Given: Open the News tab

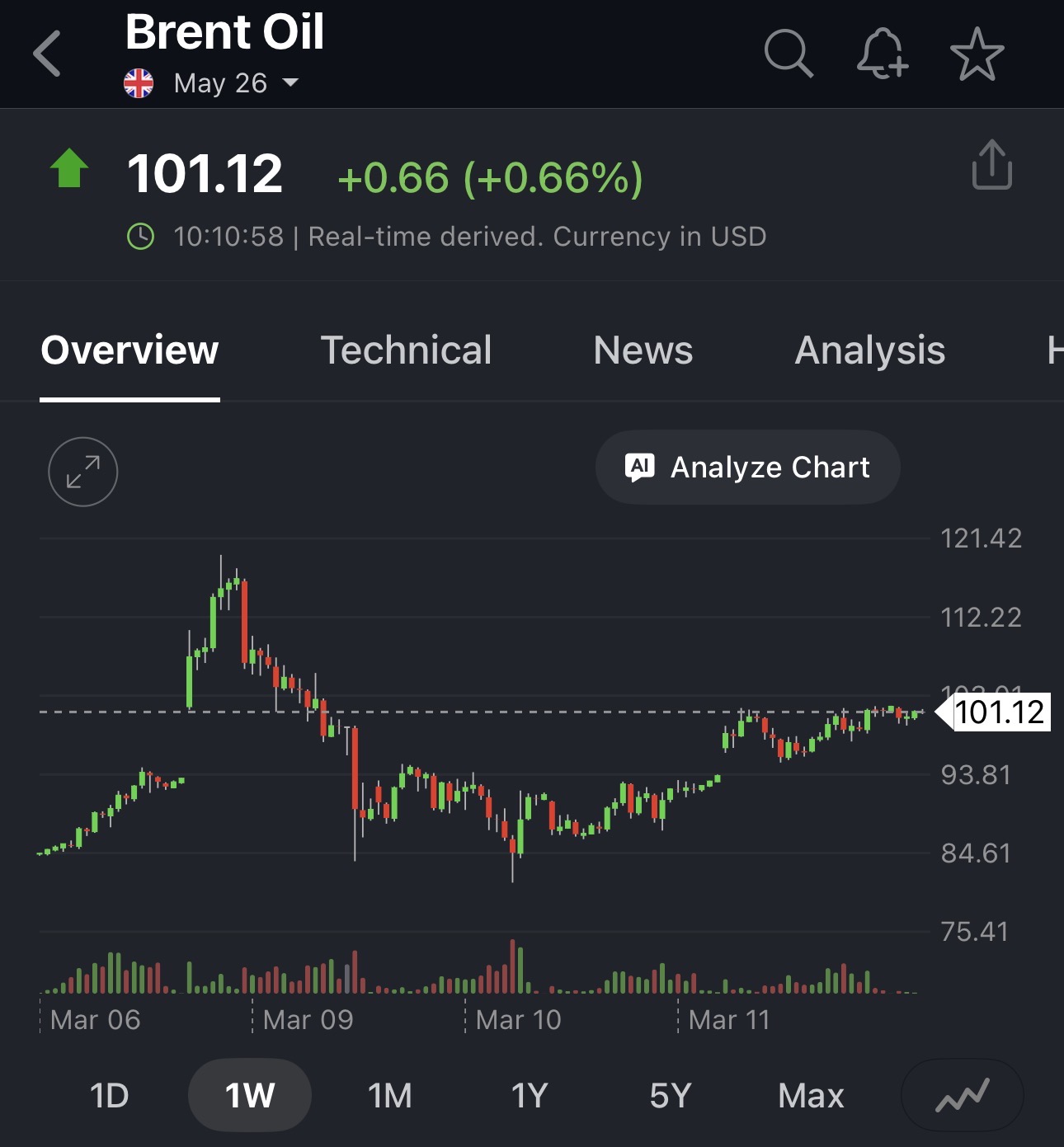Looking at the screenshot, I should tap(643, 350).
